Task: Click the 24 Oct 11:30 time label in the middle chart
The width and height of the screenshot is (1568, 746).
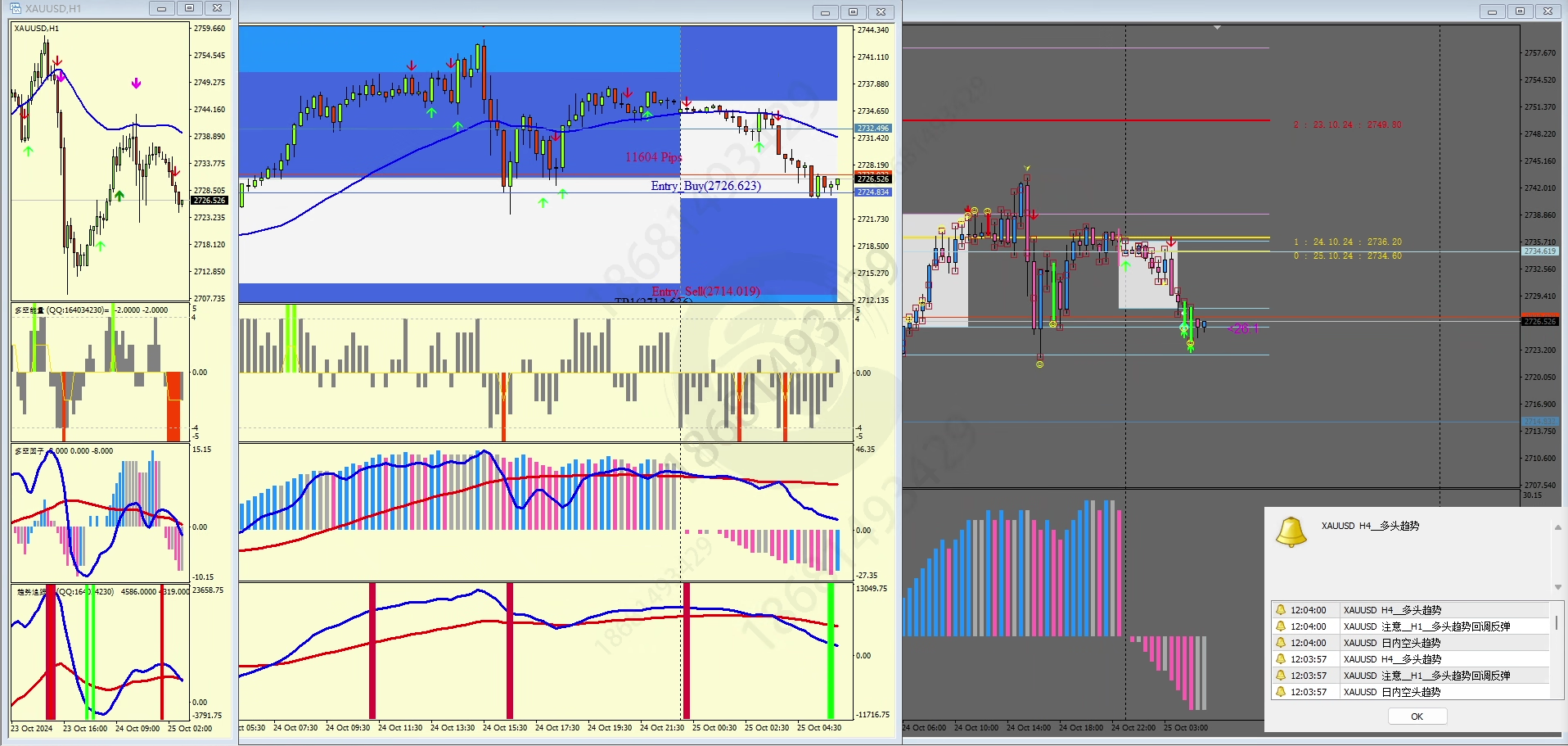Action: [x=402, y=728]
